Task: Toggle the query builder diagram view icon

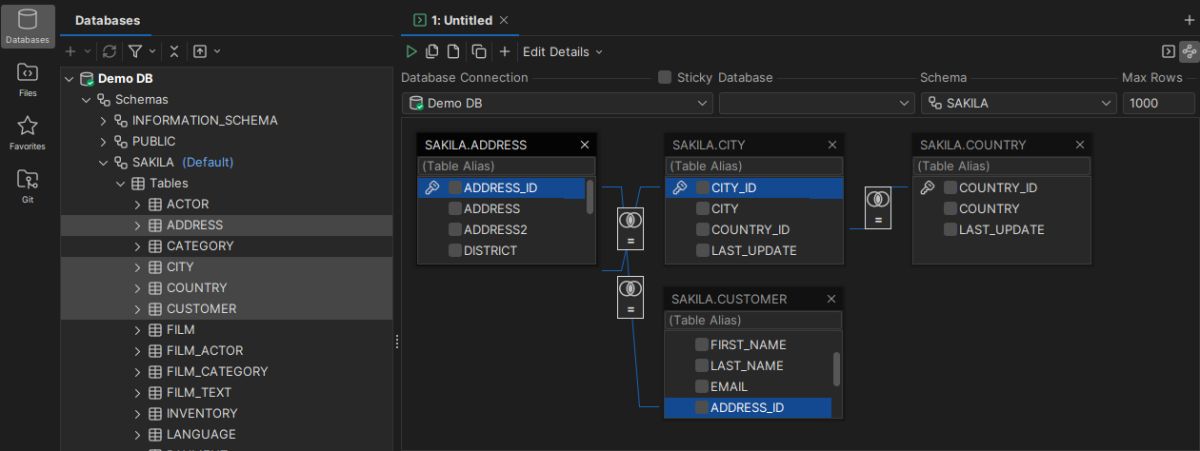Action: pyautogui.click(x=1189, y=51)
